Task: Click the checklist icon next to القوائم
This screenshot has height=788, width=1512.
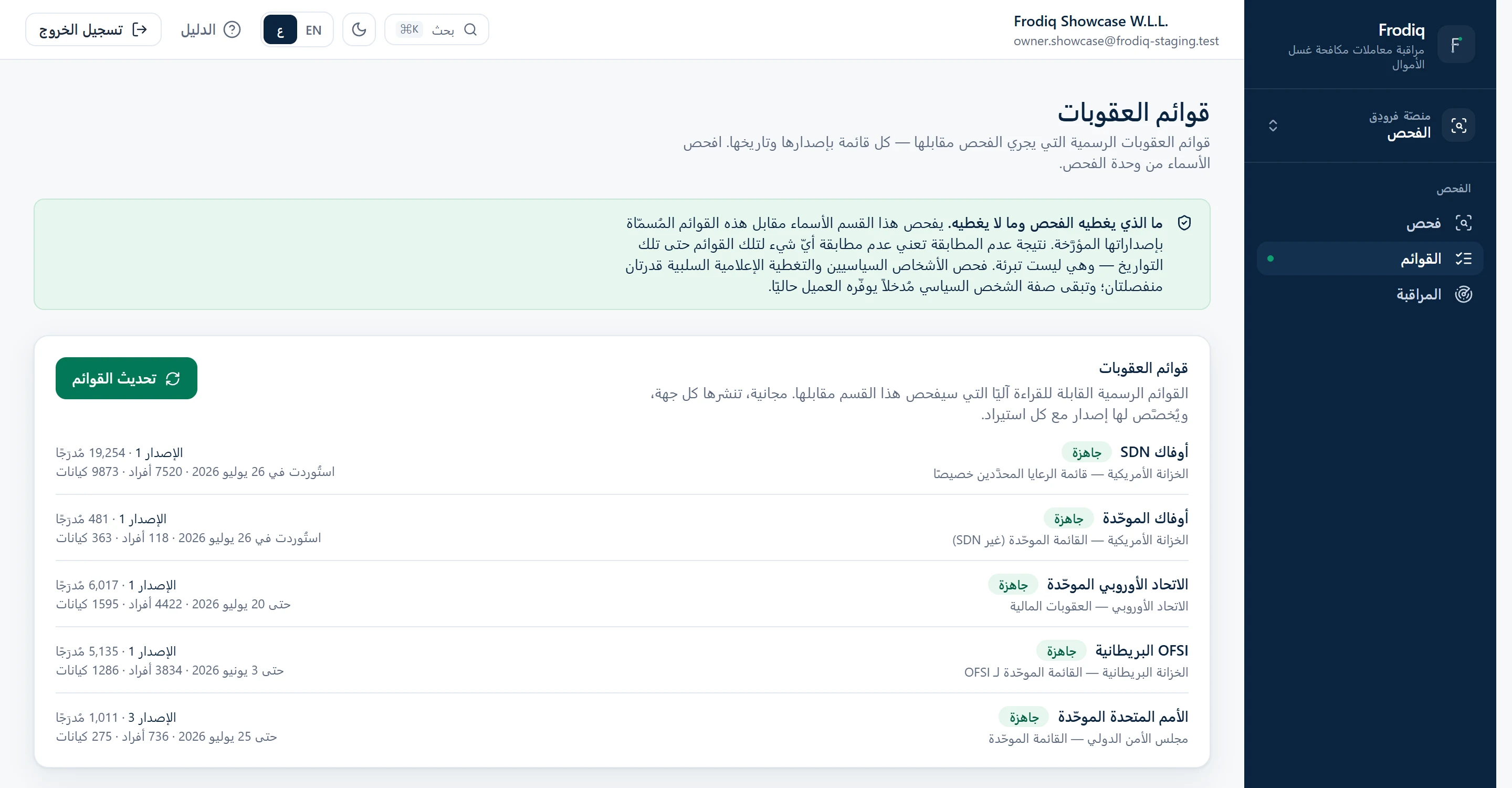Action: [1463, 258]
